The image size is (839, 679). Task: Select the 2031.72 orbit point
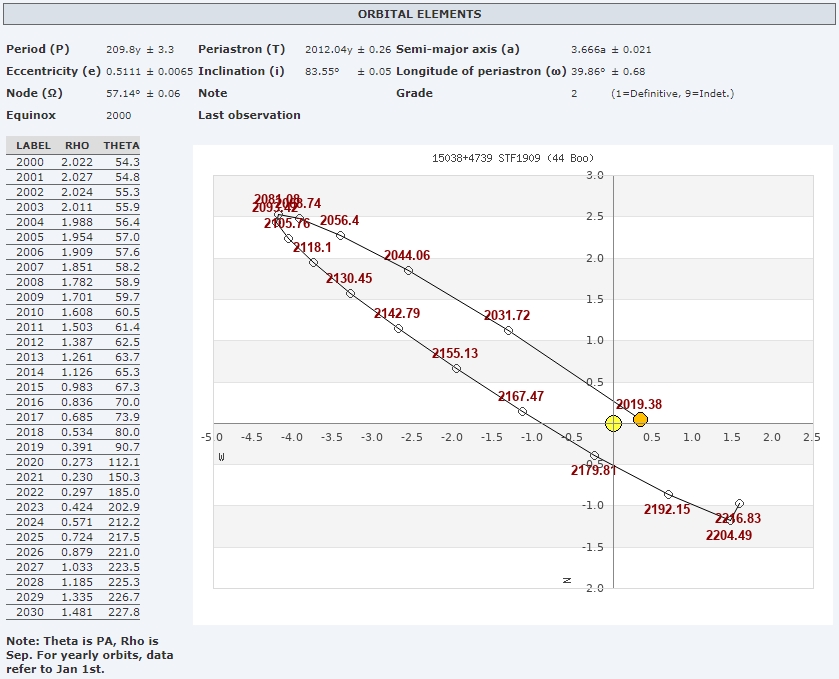point(508,331)
